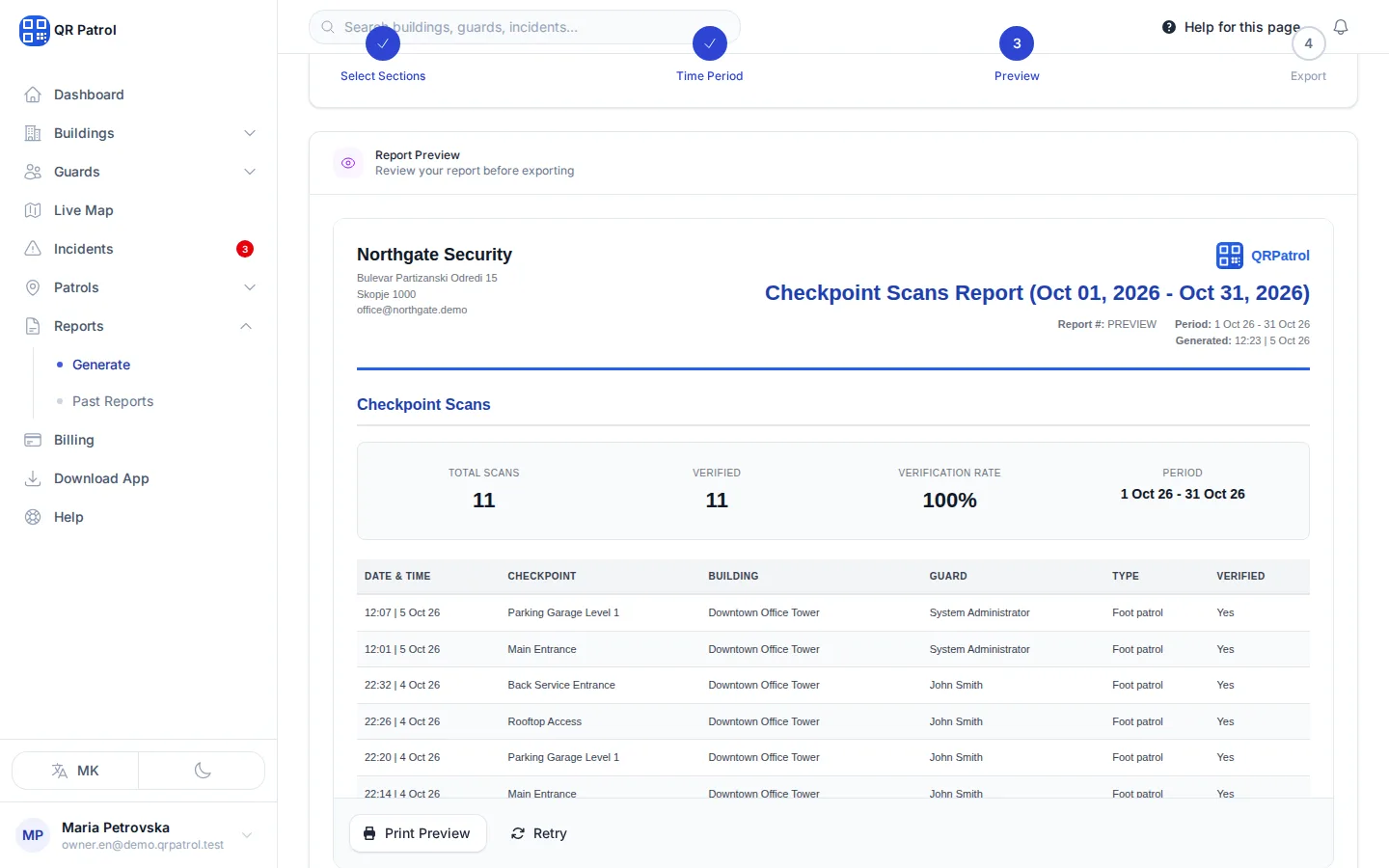Focus the search buildings, guards, incidents field
This screenshot has height=868, width=1389.
tap(524, 27)
